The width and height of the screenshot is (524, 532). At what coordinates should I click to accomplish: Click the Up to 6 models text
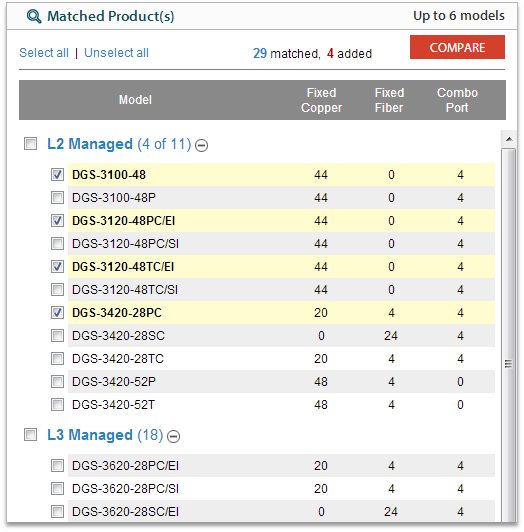pyautogui.click(x=459, y=16)
